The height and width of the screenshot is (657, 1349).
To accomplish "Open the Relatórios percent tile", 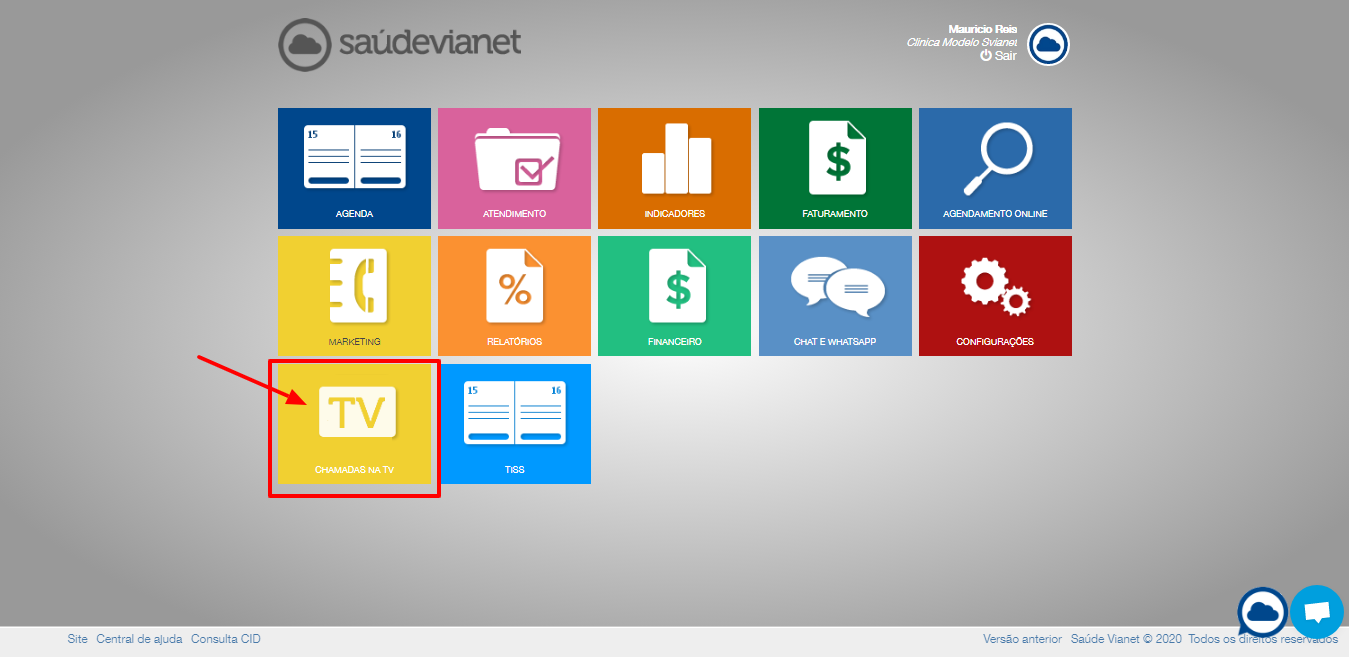I will point(514,296).
